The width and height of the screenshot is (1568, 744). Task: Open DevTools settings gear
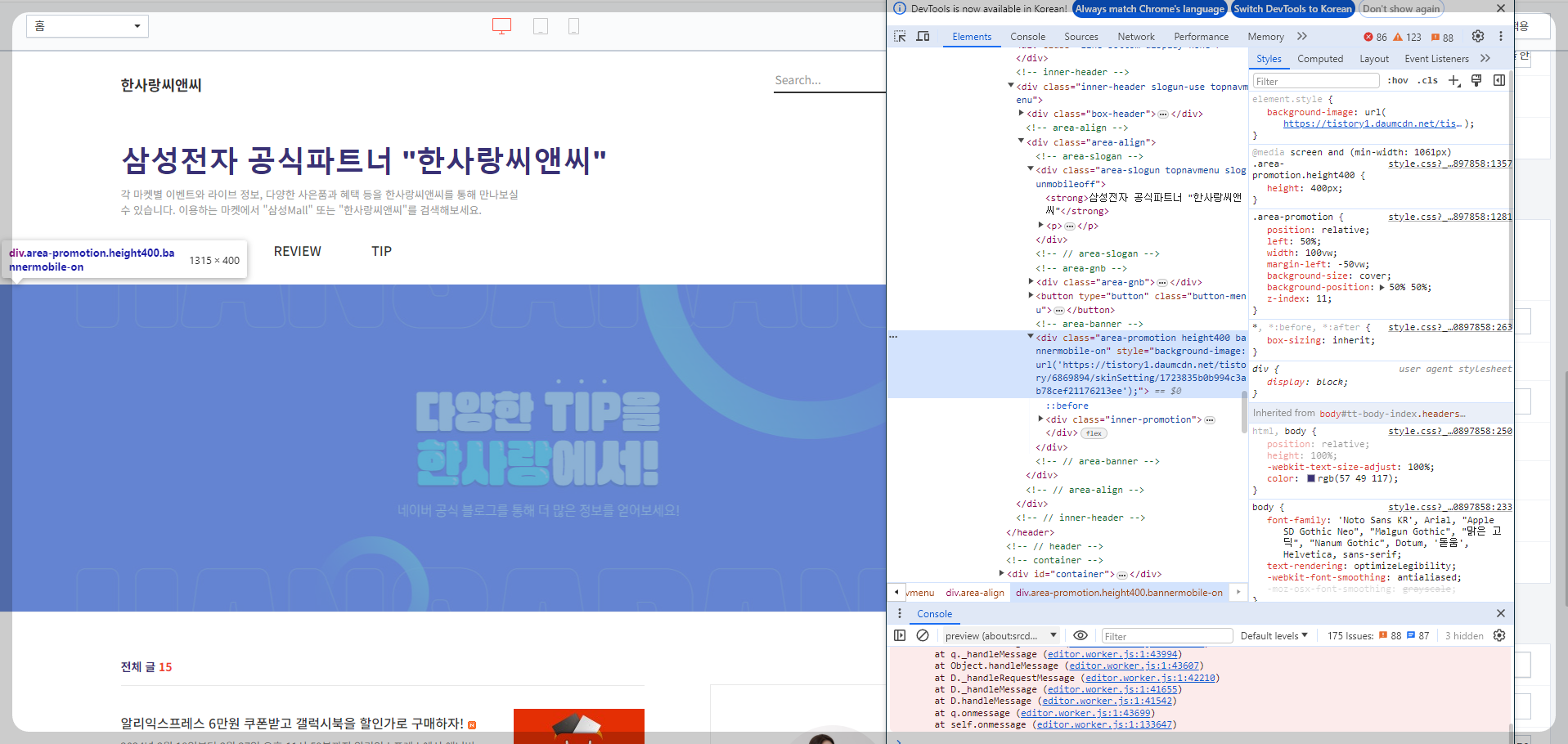[x=1477, y=36]
